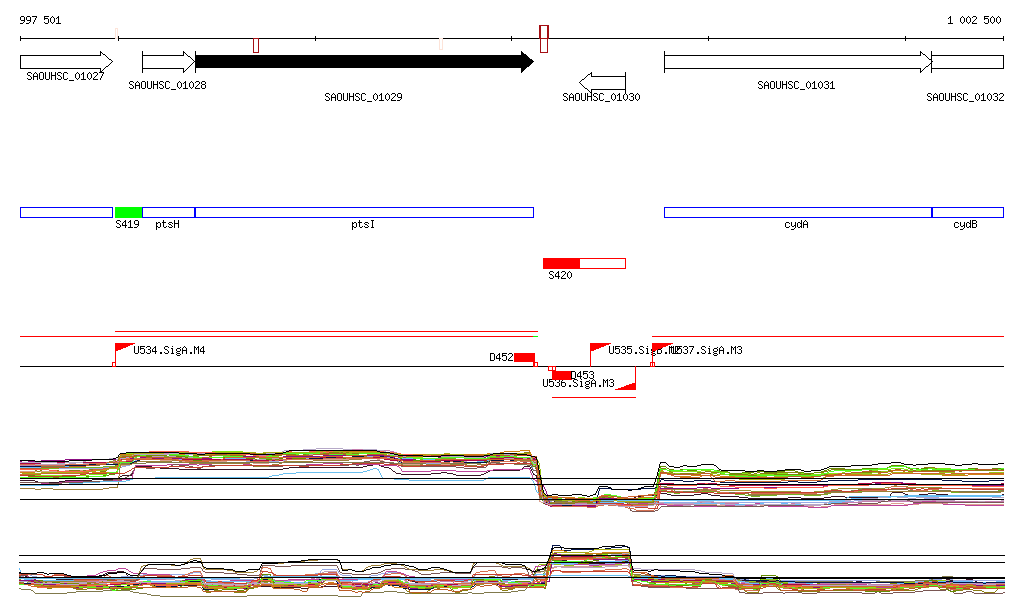This screenshot has height=611, width=1024.
Task: Click the 997 501 start coordinate label
Action: coord(40,20)
